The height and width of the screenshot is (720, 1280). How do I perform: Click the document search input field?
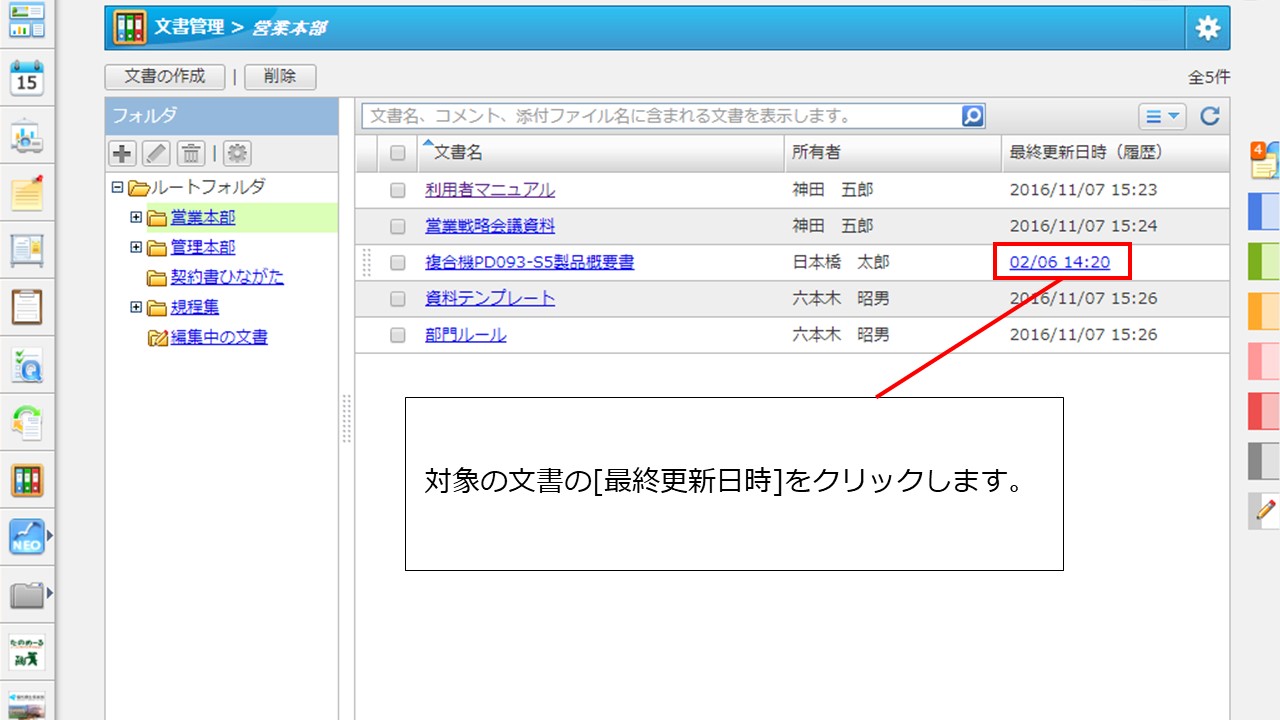click(x=660, y=116)
